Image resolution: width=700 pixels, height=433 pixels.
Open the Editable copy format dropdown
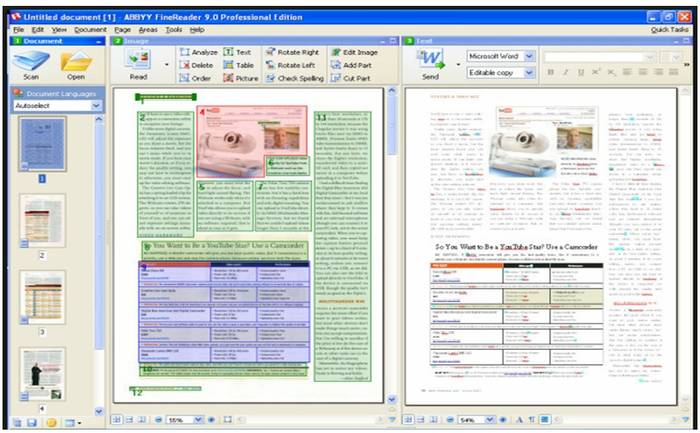(529, 73)
